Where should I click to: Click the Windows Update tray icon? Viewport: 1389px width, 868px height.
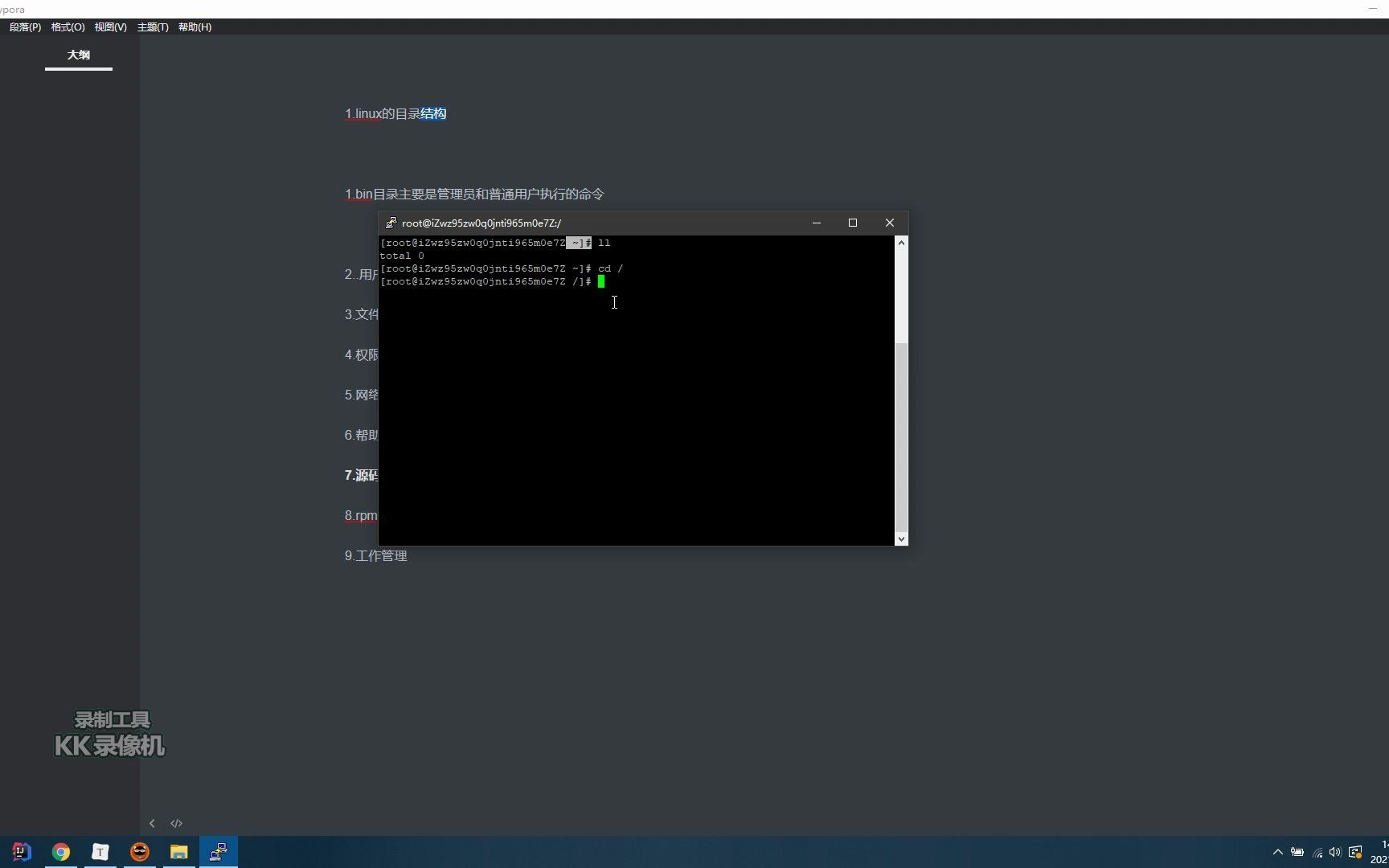(1355, 852)
